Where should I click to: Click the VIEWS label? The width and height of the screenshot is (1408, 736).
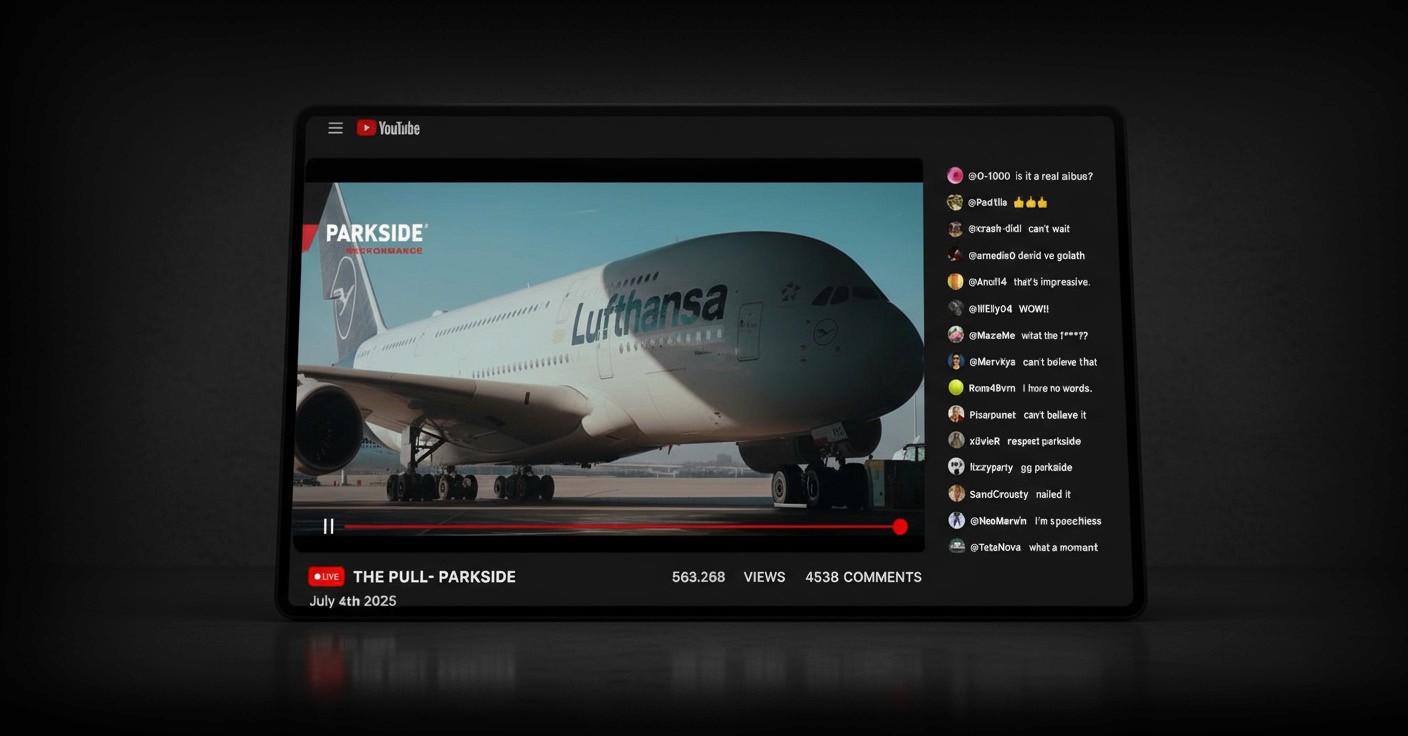(764, 577)
